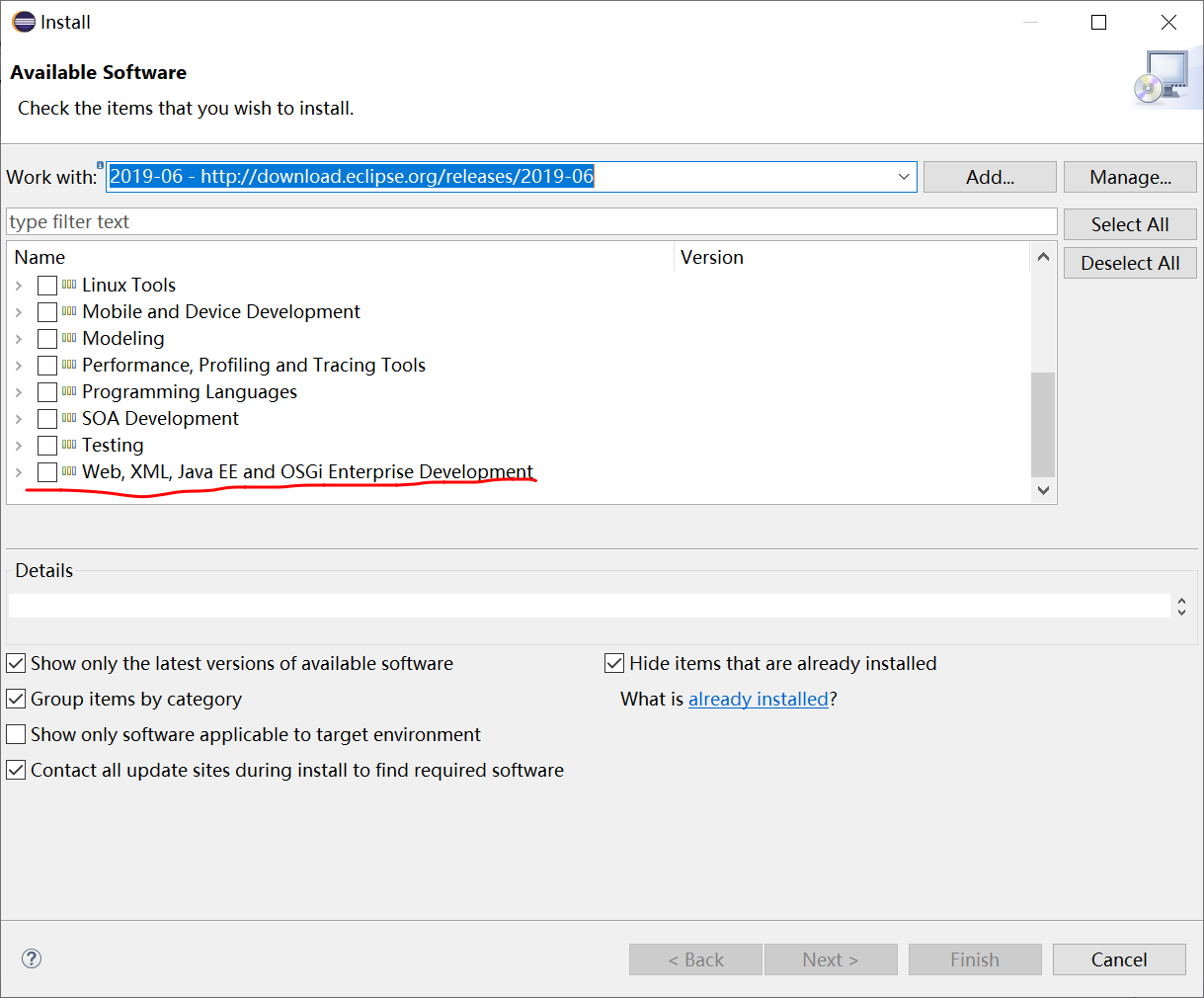Disable Show only the latest versions option
This screenshot has width=1204, height=998.
click(16, 663)
